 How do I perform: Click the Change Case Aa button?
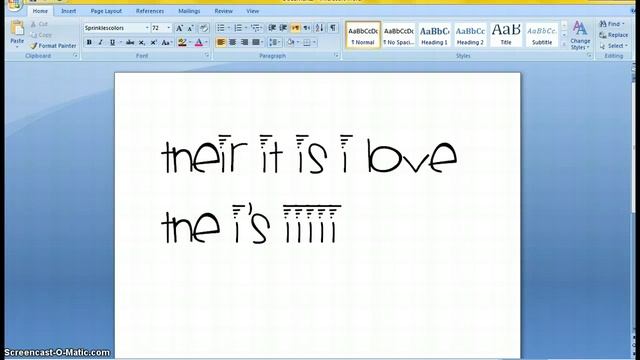coord(166,42)
